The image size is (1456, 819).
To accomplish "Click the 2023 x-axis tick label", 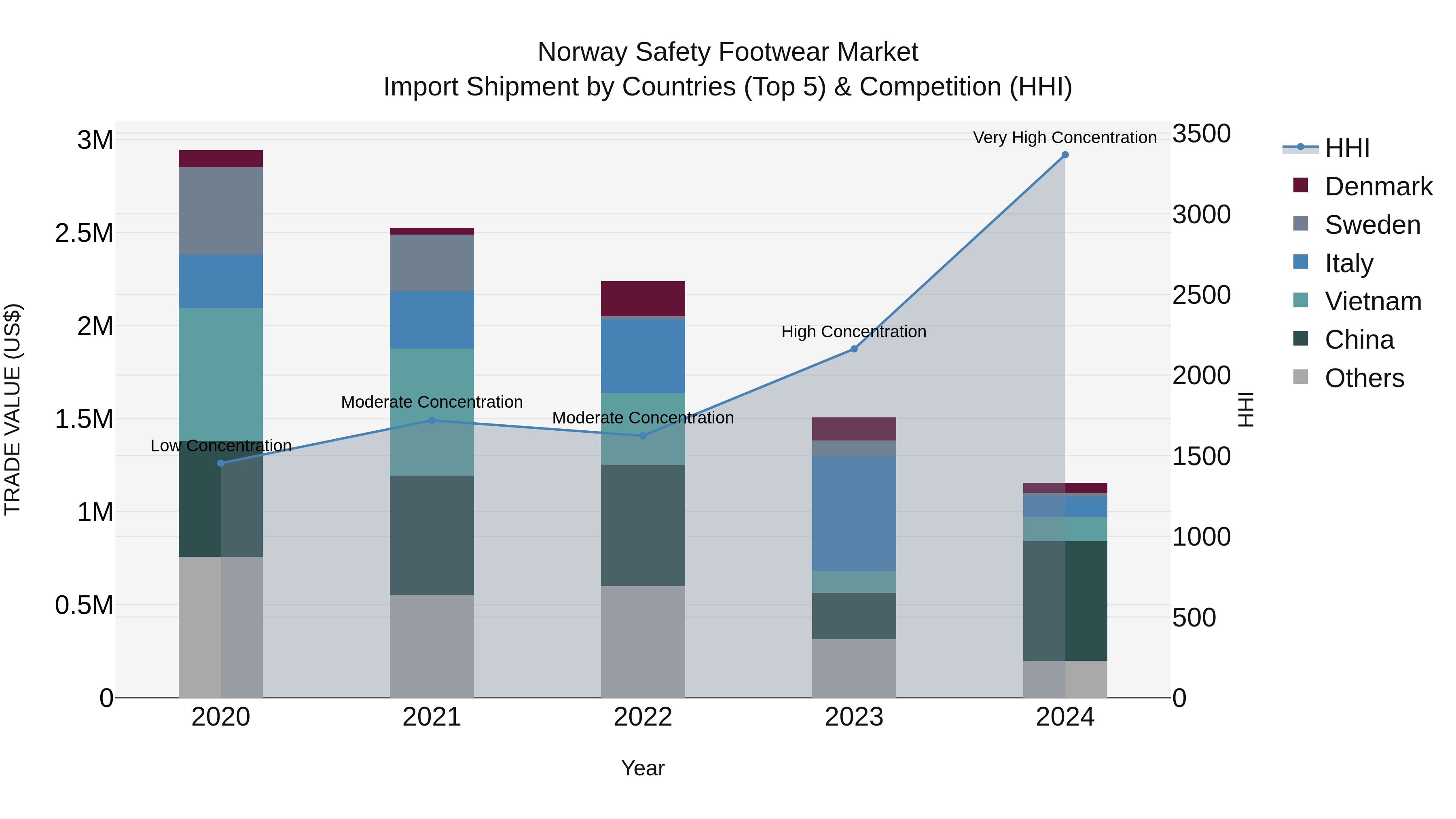I will coord(854,717).
